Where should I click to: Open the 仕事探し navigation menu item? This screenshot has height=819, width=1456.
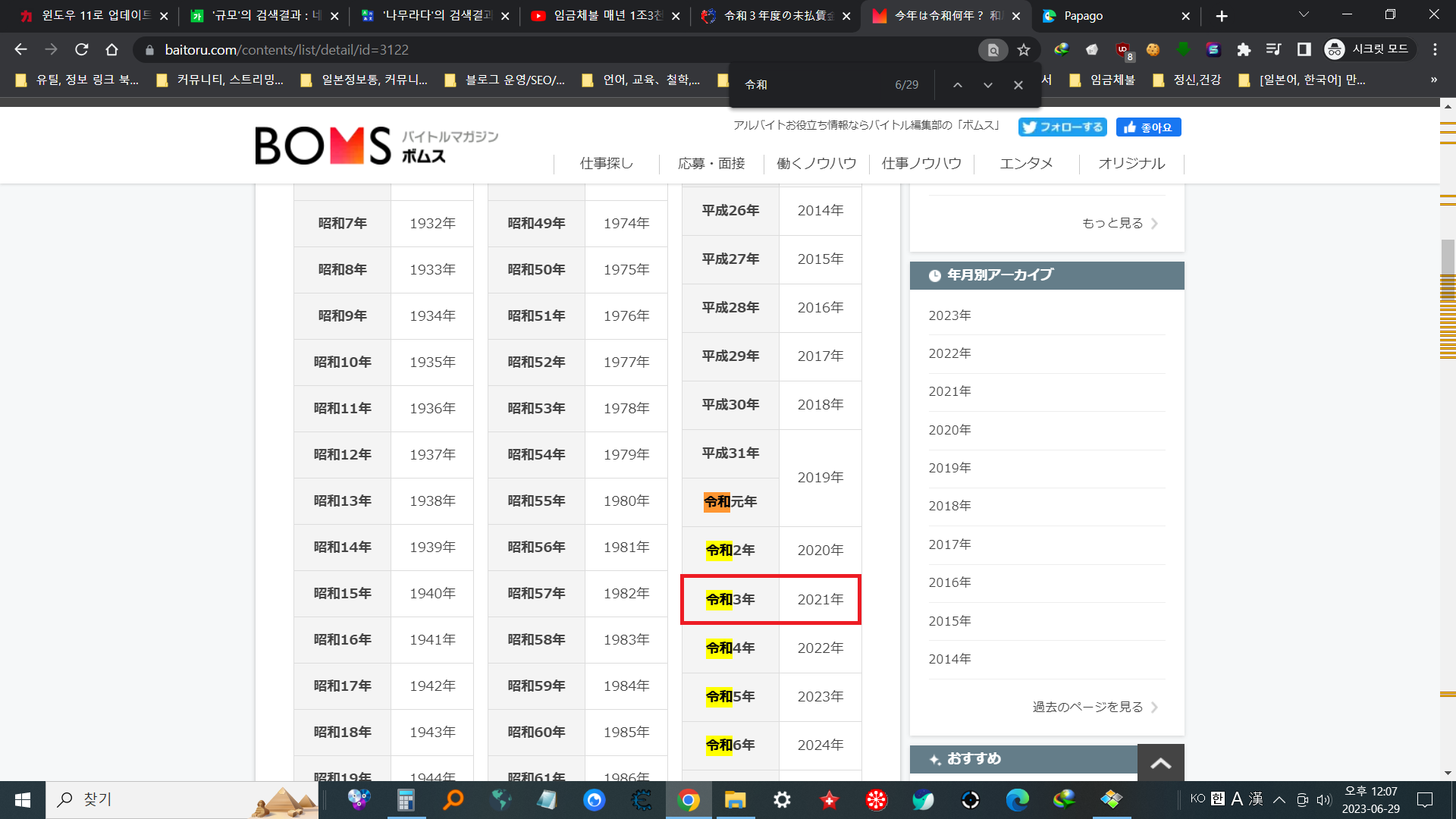[606, 164]
